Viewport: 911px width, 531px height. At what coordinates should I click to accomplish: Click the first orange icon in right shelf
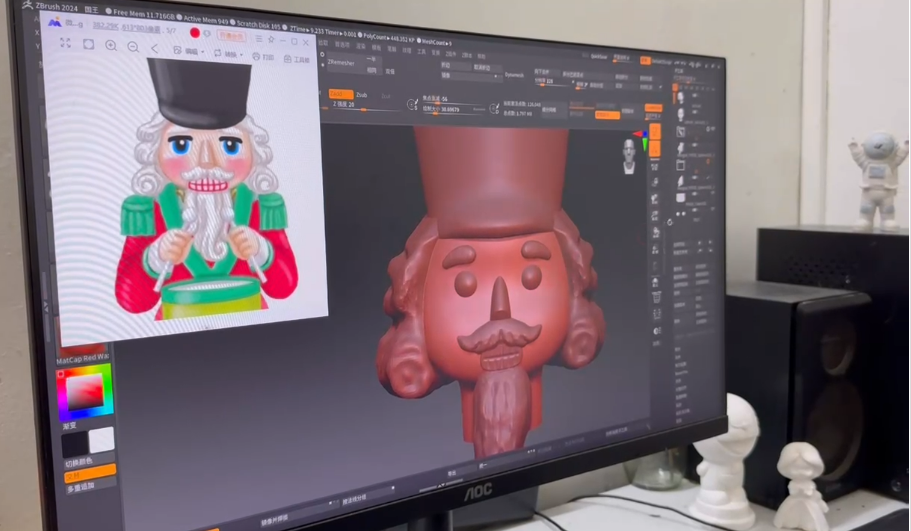(x=654, y=131)
